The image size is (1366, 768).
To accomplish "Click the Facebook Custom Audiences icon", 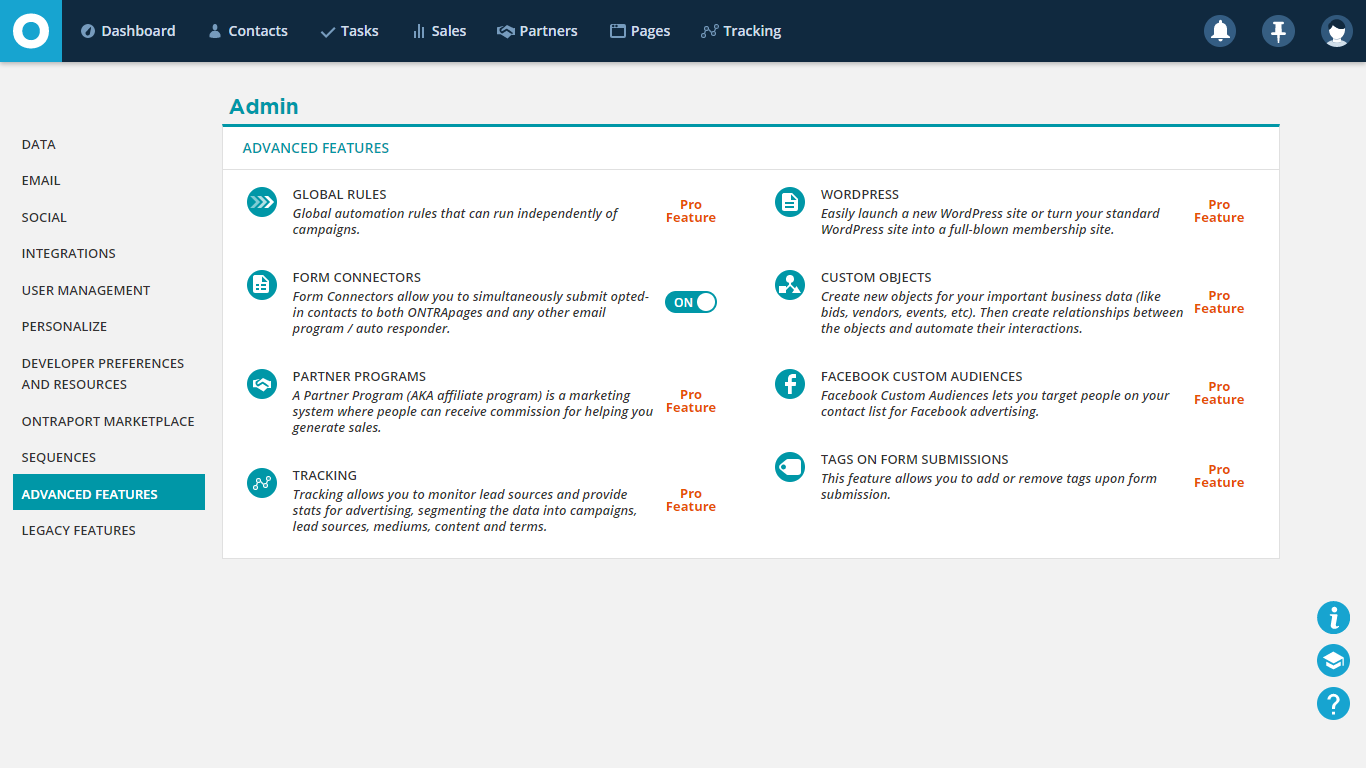I will click(790, 384).
